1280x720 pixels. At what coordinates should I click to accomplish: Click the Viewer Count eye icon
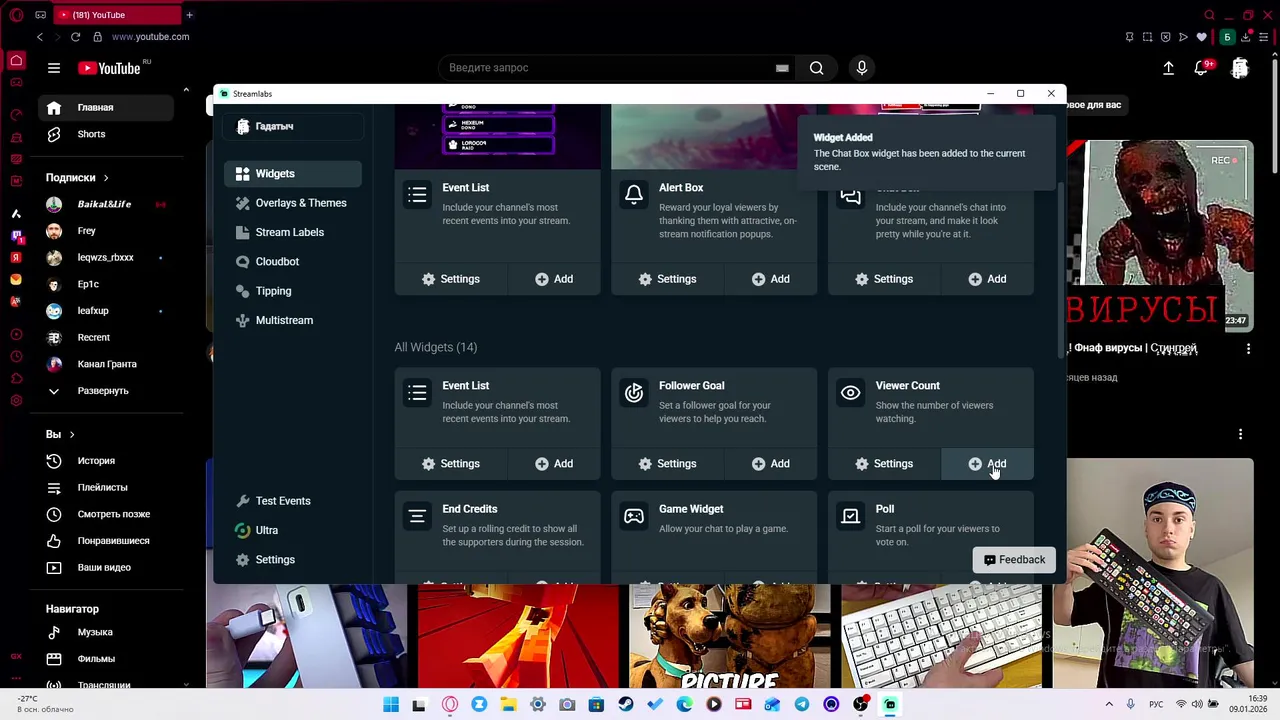(850, 393)
